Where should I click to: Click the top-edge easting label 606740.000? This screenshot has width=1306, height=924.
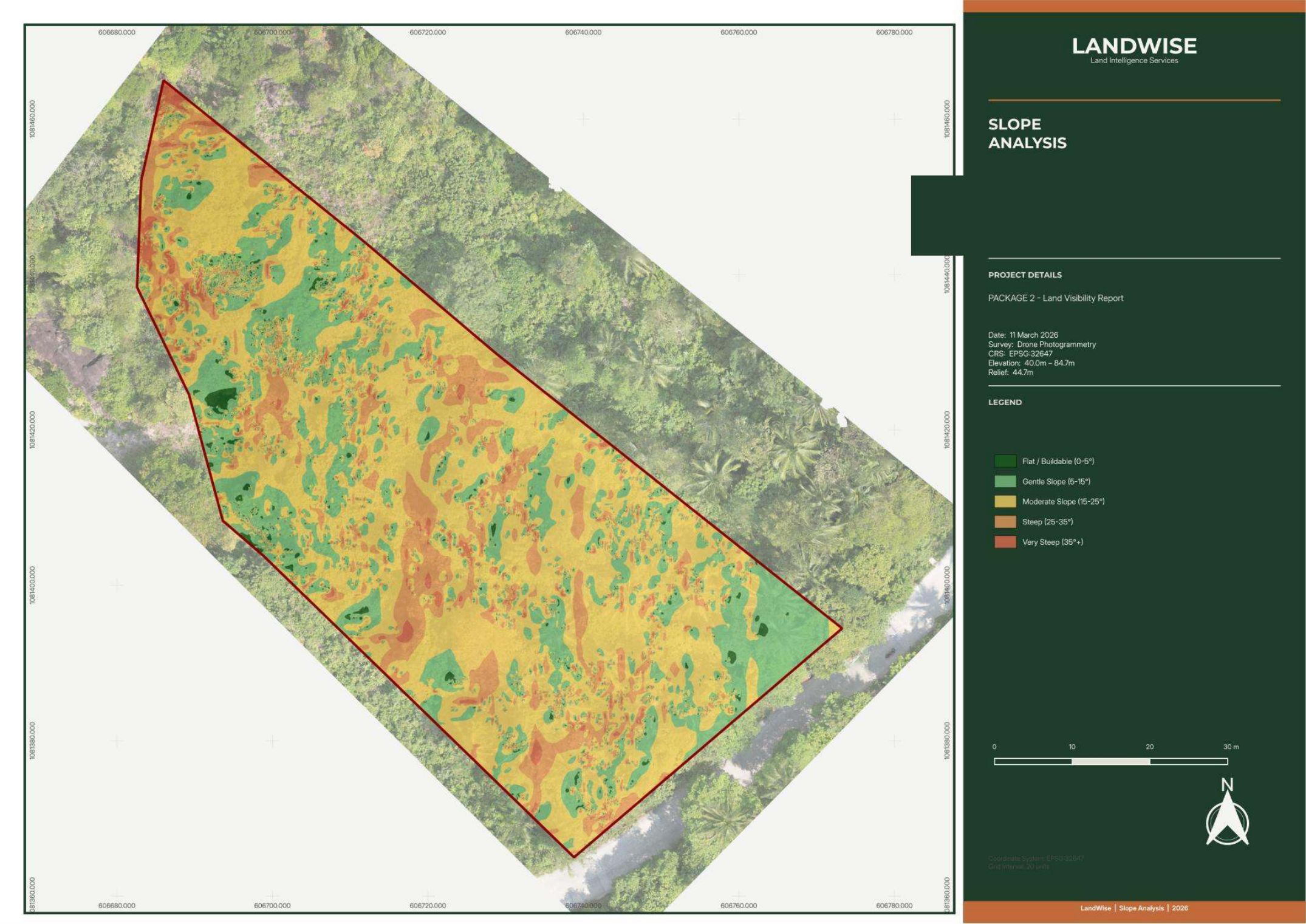(x=583, y=32)
